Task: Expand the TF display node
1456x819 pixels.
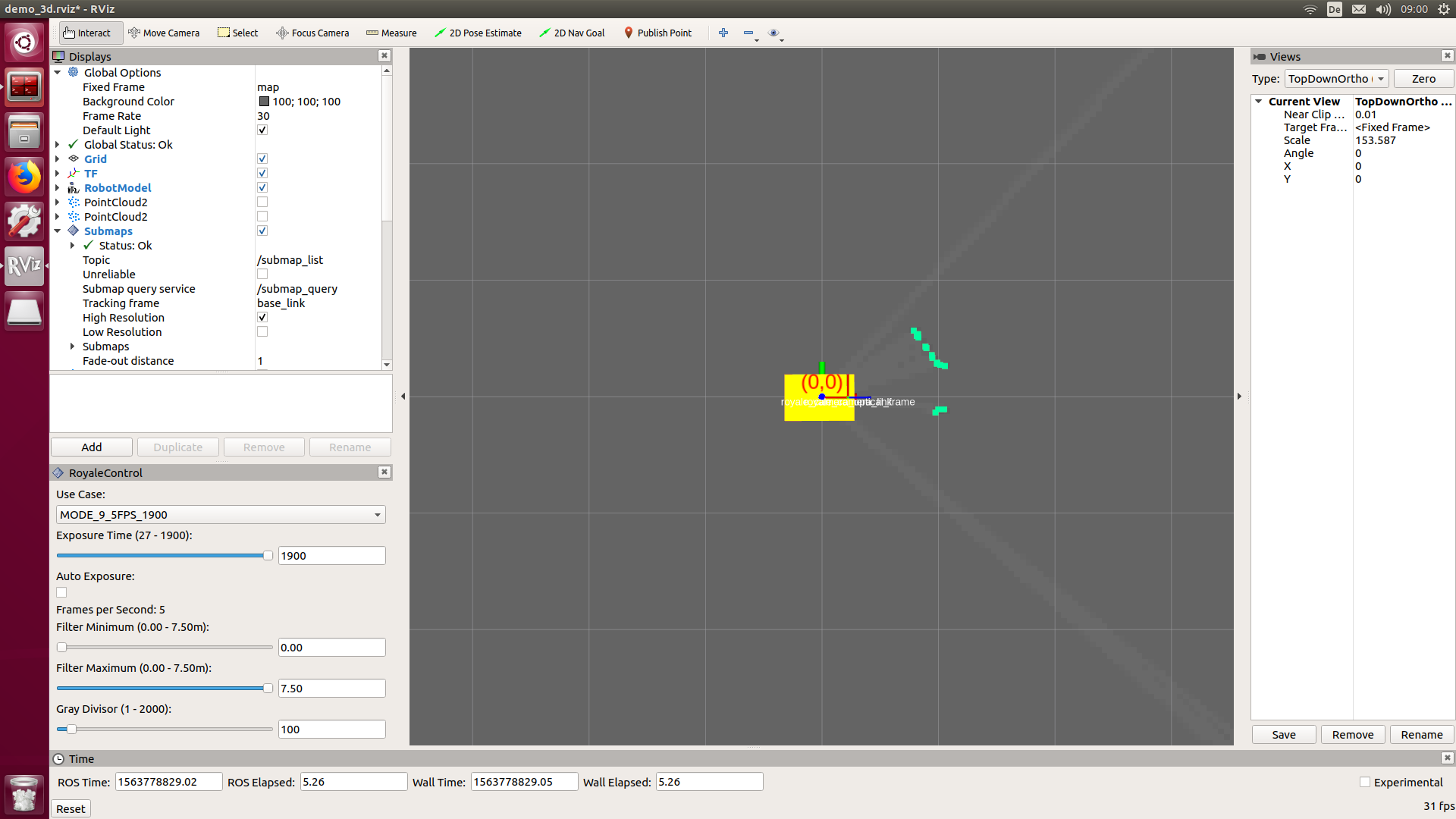Action: point(58,173)
